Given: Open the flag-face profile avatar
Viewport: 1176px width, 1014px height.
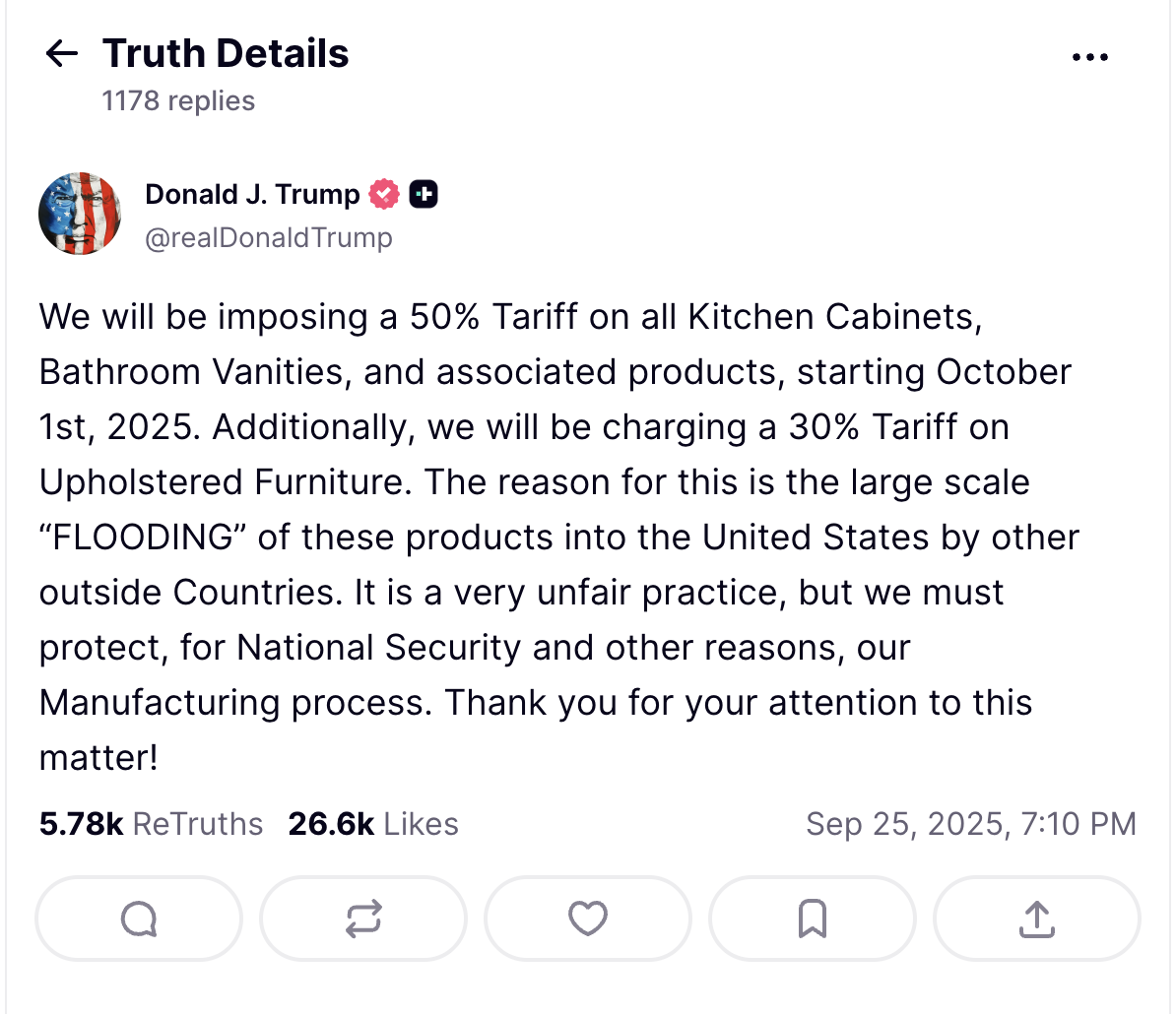Looking at the screenshot, I should pos(80,214).
